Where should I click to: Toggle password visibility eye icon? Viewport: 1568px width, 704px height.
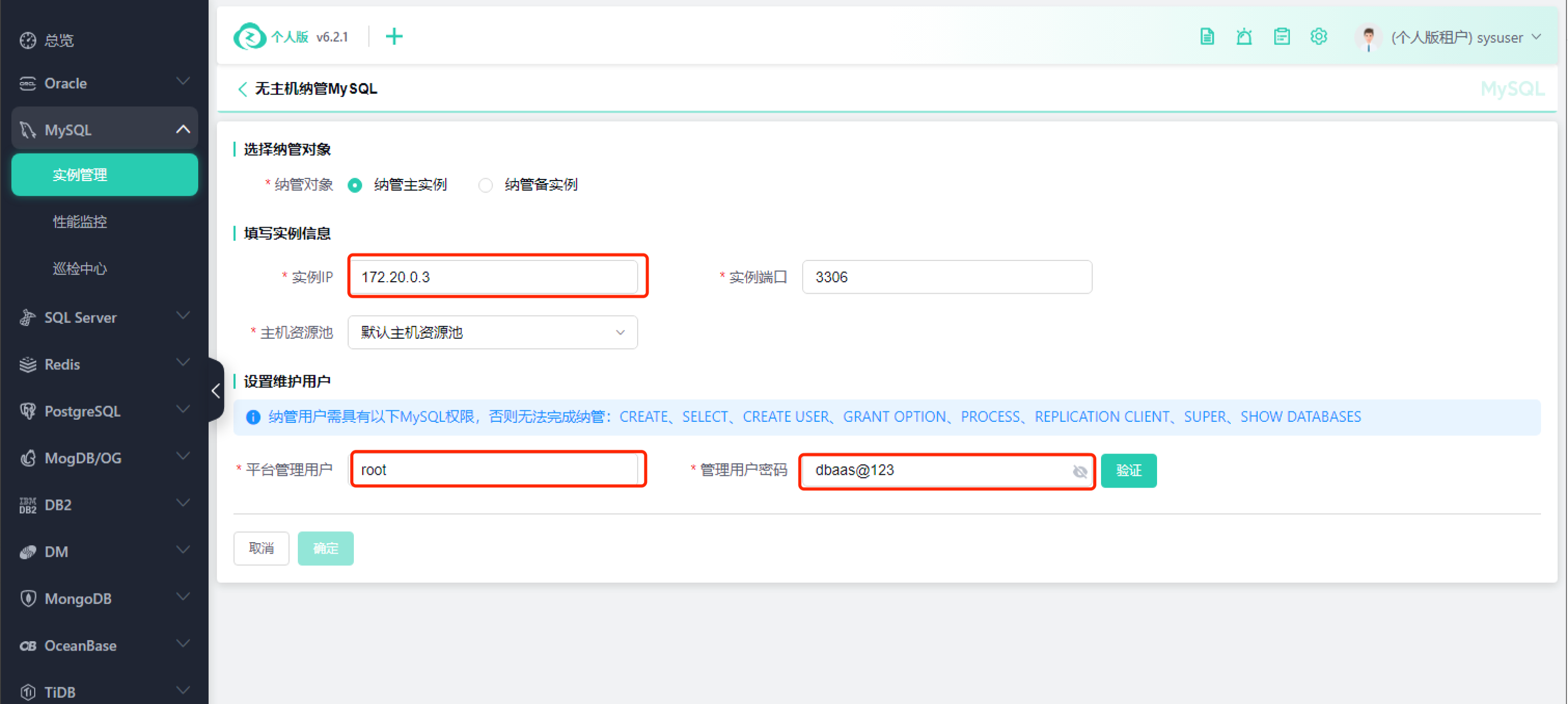pos(1079,471)
